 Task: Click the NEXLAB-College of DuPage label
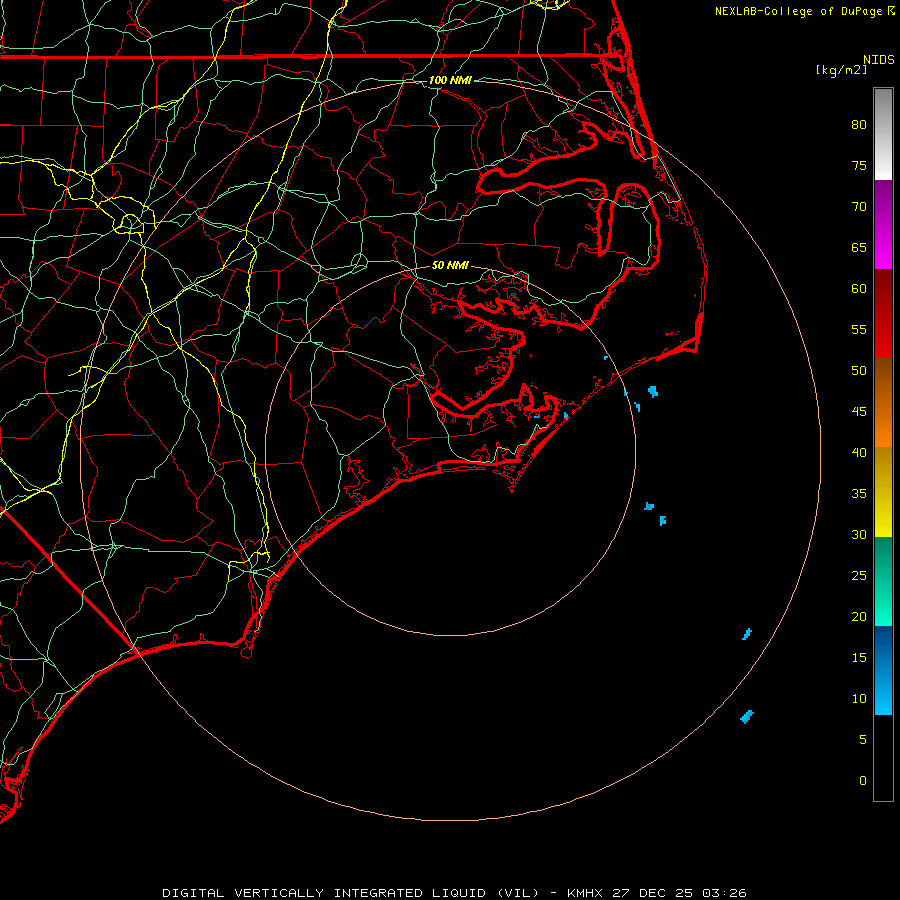[x=800, y=11]
